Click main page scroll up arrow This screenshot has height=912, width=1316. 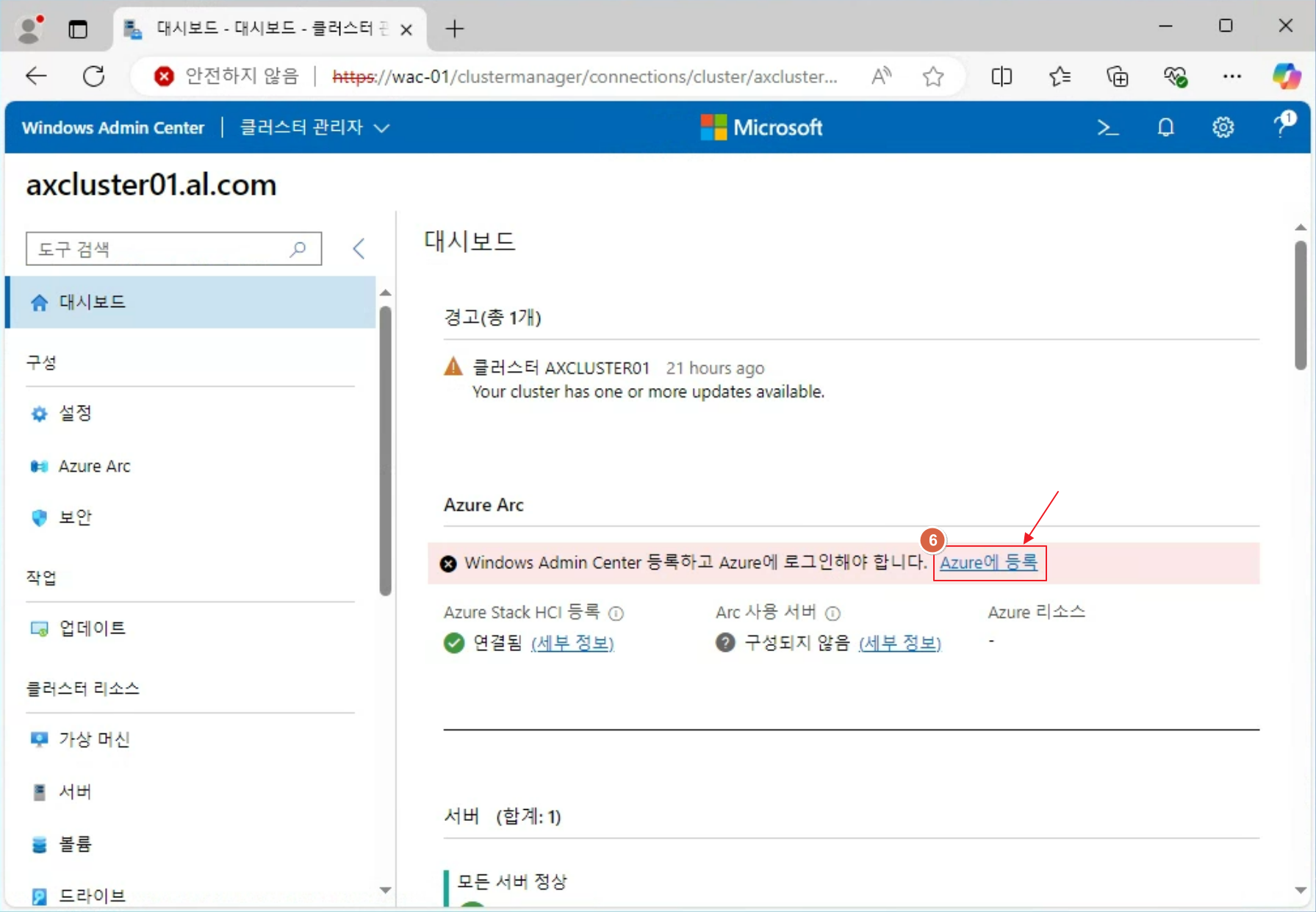pos(1300,227)
